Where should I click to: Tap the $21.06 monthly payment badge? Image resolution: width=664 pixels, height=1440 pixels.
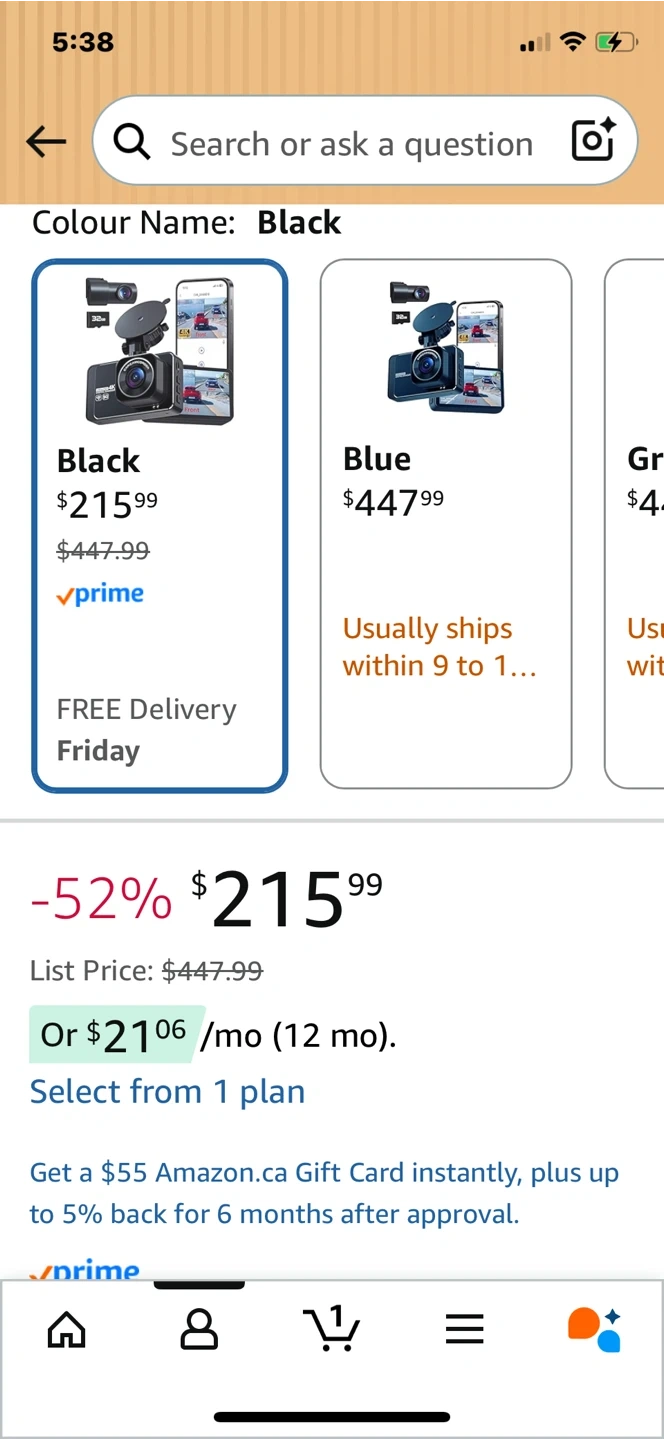coord(116,1035)
